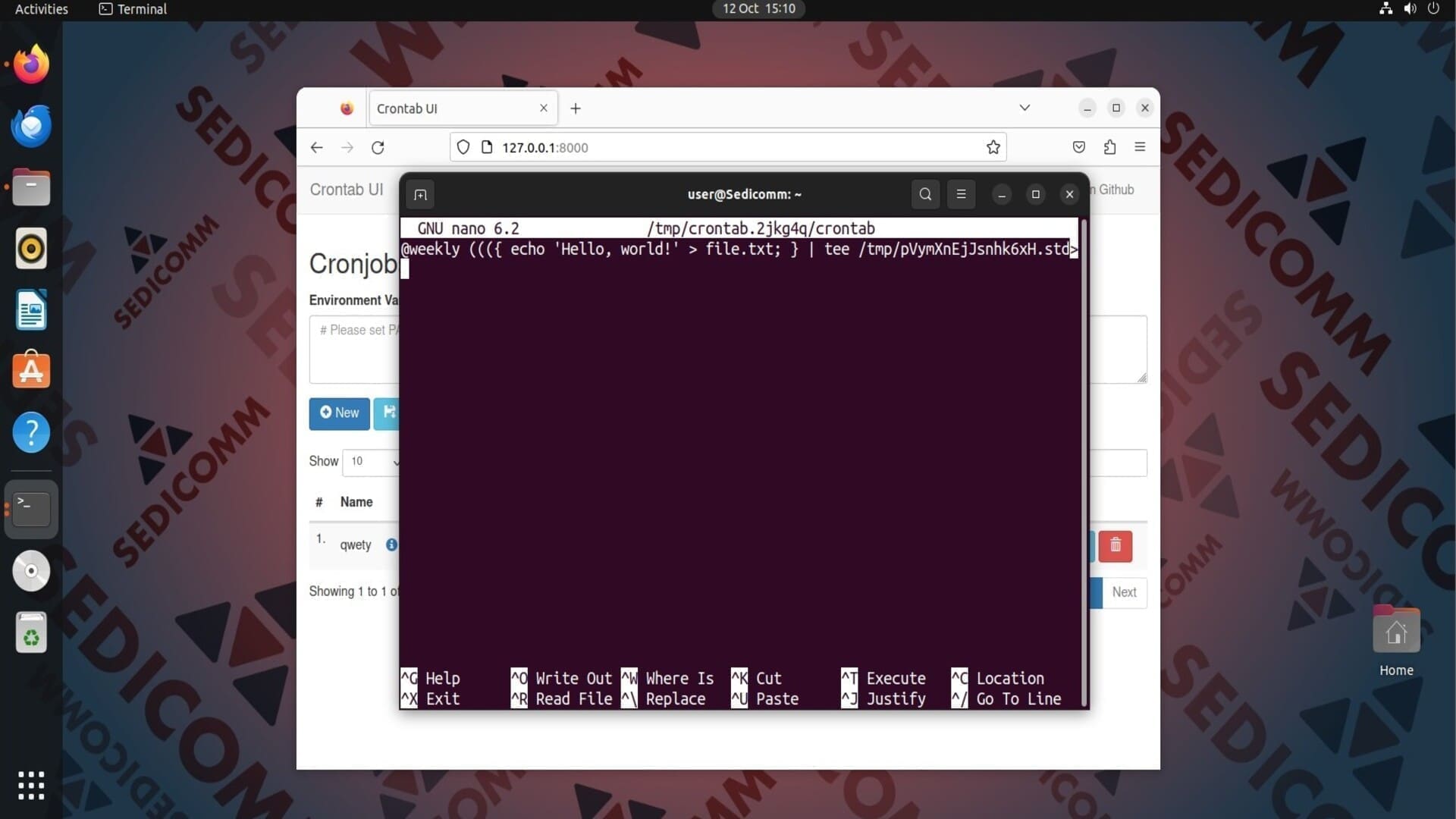Delete the qwety job with trash button

[x=1115, y=546]
